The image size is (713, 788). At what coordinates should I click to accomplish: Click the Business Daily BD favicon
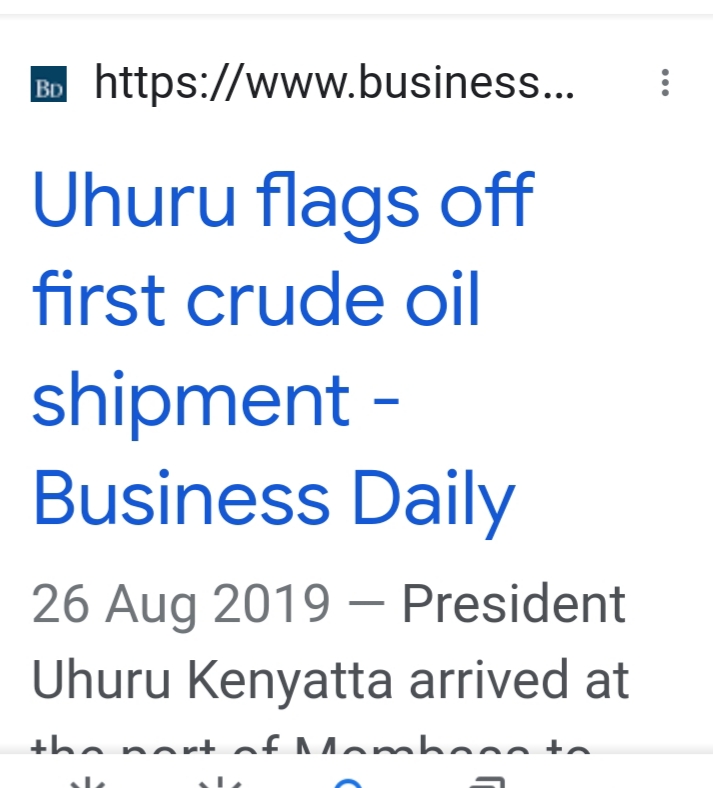[x=49, y=84]
